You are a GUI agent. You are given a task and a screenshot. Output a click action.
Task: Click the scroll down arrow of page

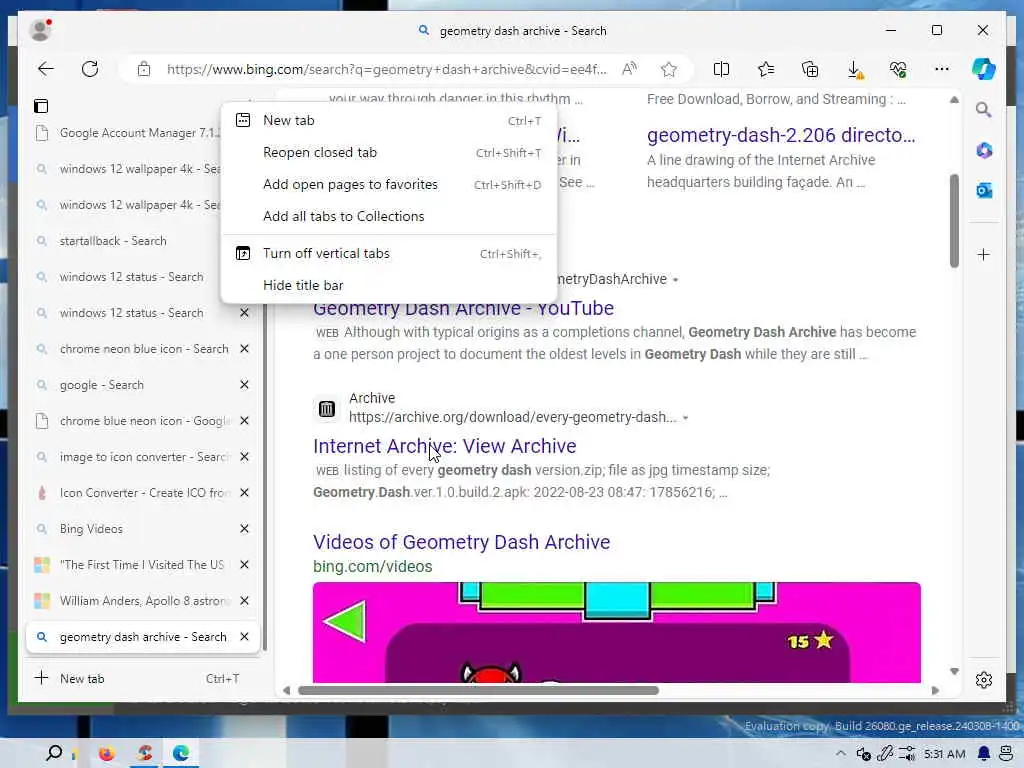[x=954, y=671]
